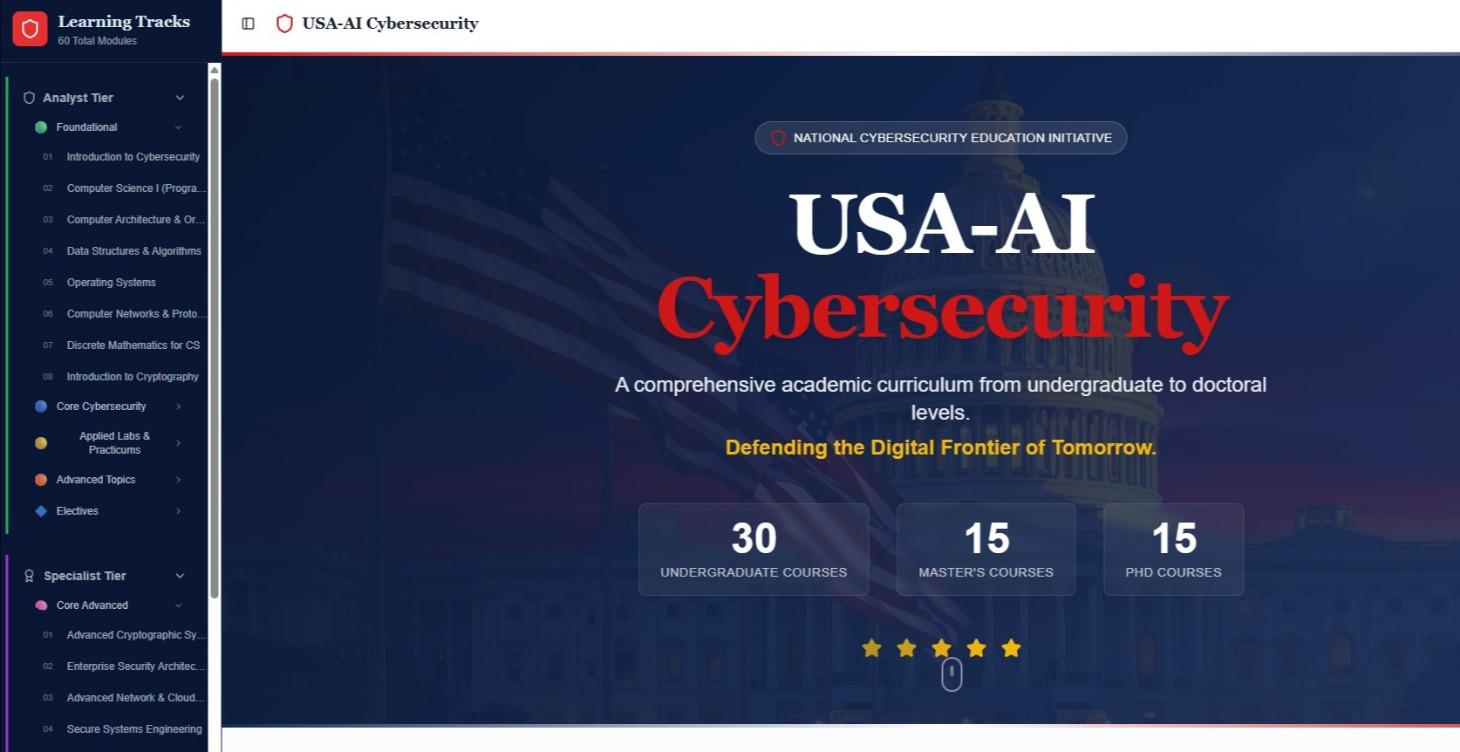Click the National Cybersecurity Education Initiative badge
The height and width of the screenshot is (752, 1460).
coord(940,138)
